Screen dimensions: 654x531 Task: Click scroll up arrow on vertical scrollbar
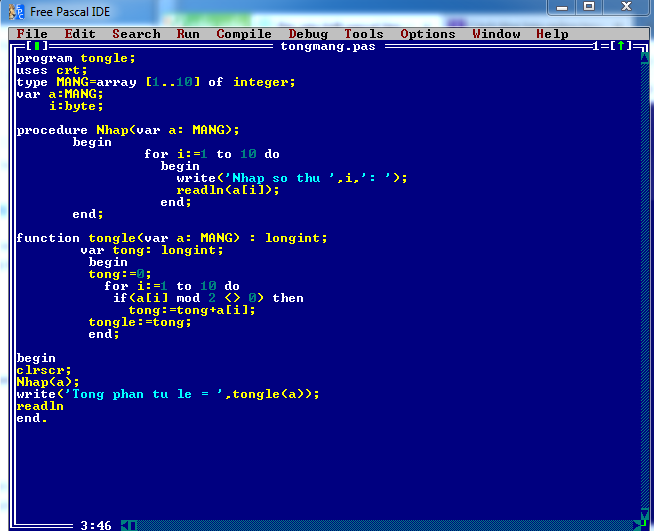(645, 58)
